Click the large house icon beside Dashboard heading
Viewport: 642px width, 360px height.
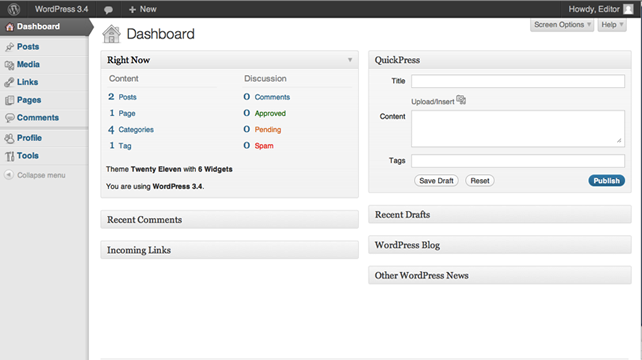[111, 34]
